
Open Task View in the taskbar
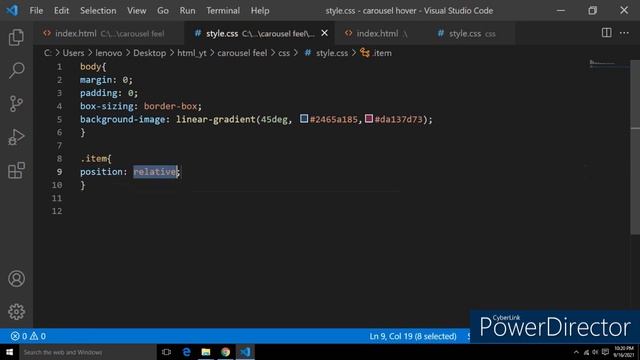(166, 352)
